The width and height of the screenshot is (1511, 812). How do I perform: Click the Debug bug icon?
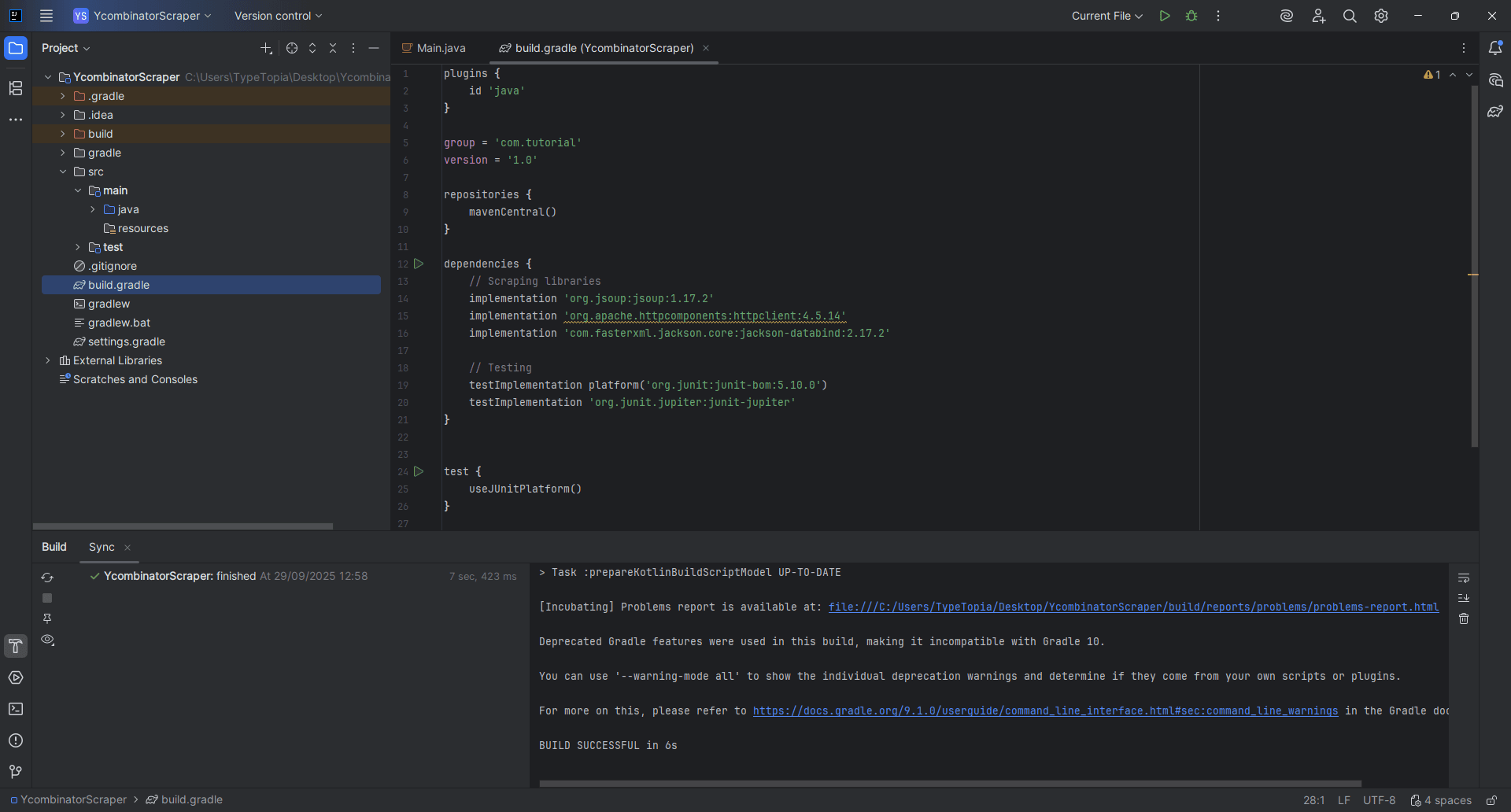click(x=1191, y=16)
